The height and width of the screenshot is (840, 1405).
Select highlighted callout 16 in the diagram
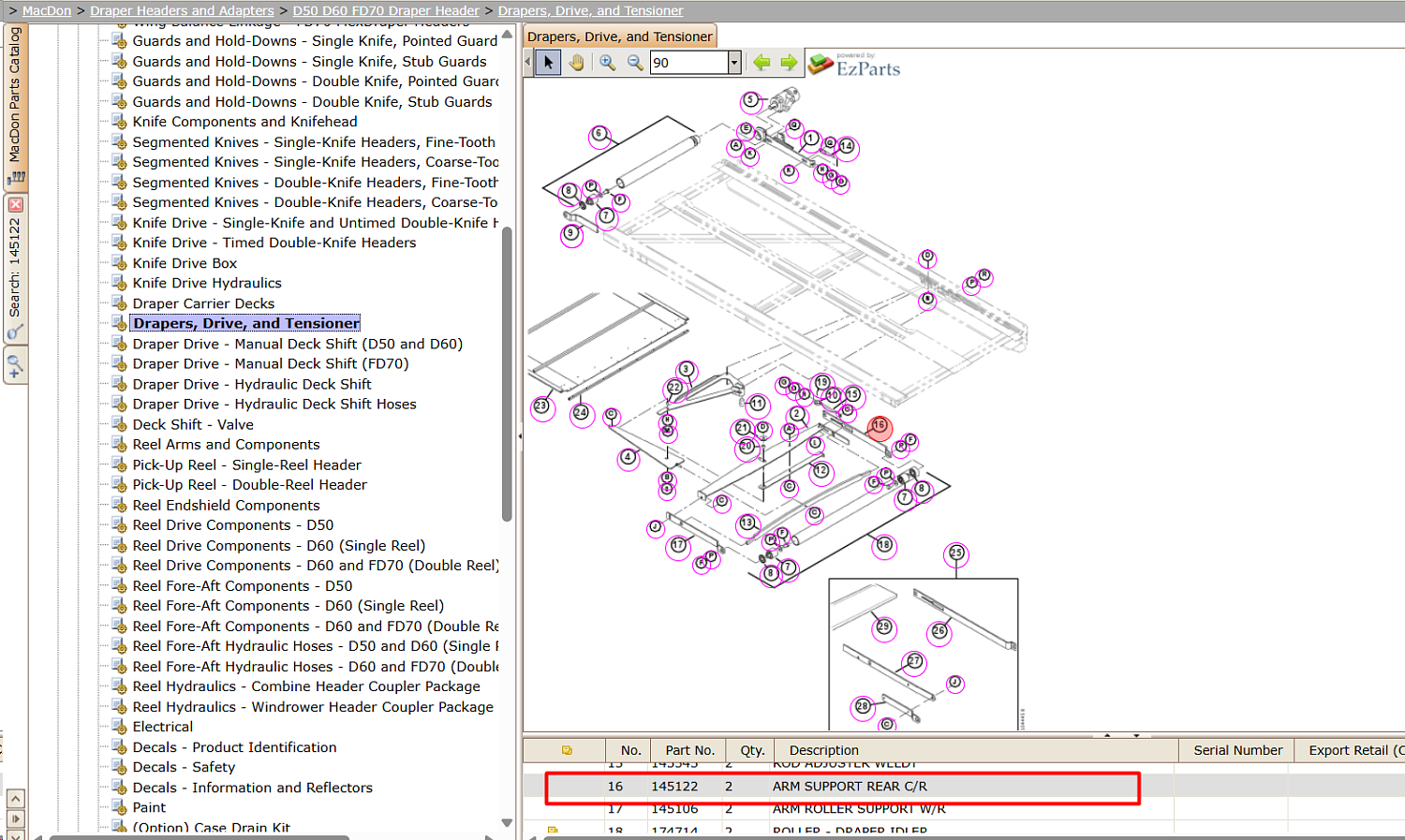point(879,426)
